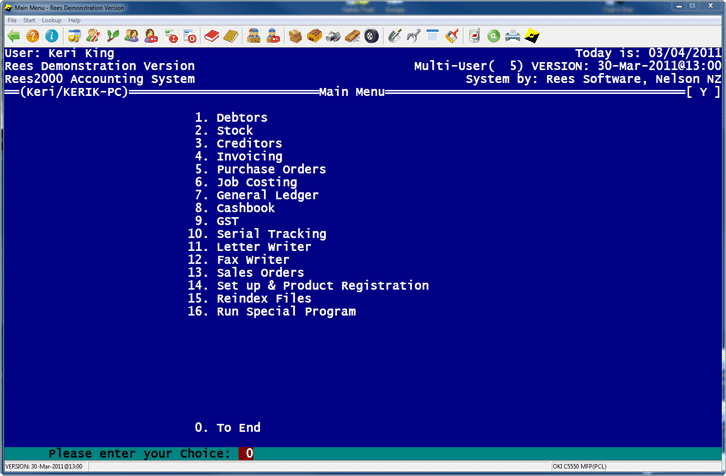Viewport: 726px width, 476px height.
Task: Click the calendar icon in toolbar
Action: click(x=433, y=36)
